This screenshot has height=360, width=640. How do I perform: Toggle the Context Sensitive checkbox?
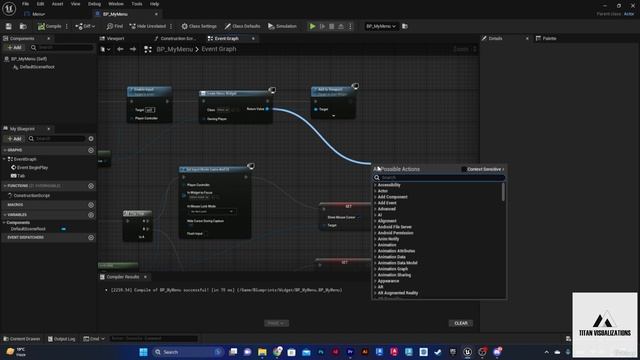(x=464, y=169)
